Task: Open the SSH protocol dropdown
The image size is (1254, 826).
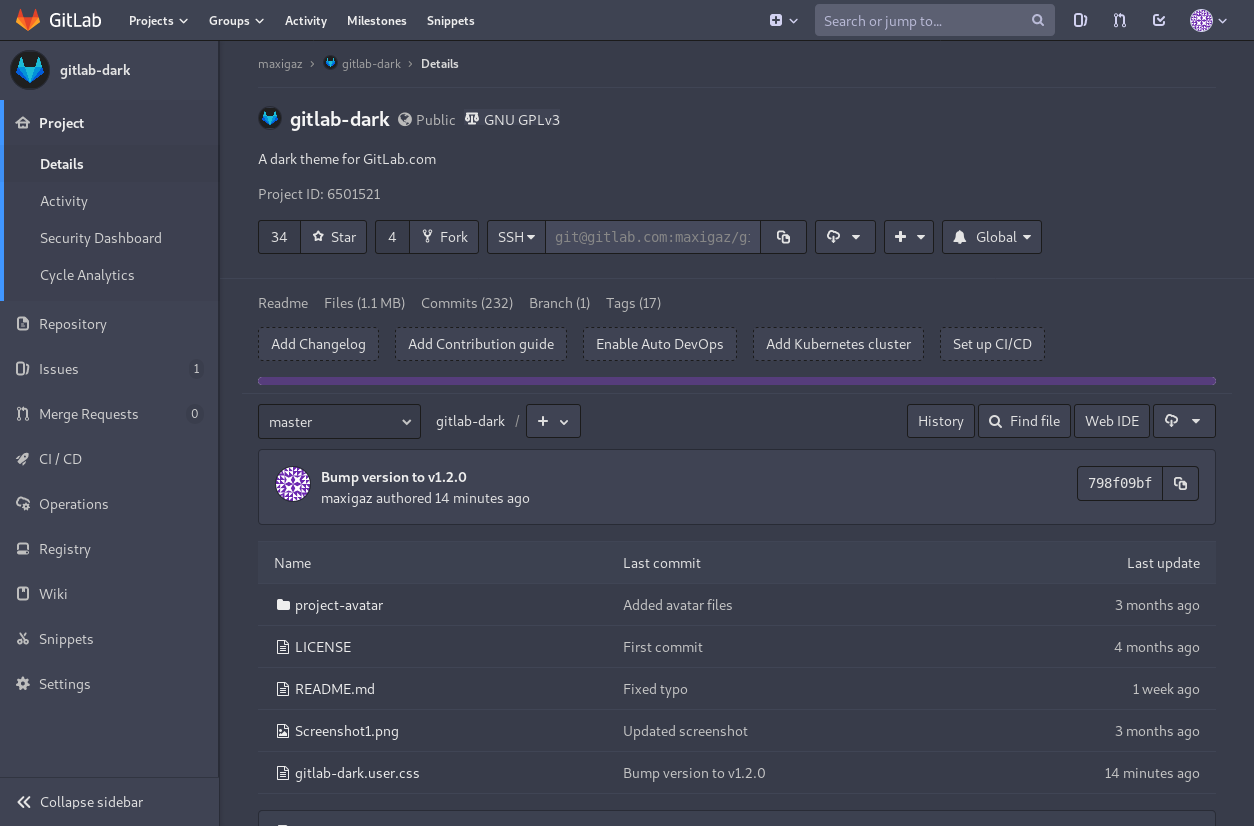Action: 516,237
